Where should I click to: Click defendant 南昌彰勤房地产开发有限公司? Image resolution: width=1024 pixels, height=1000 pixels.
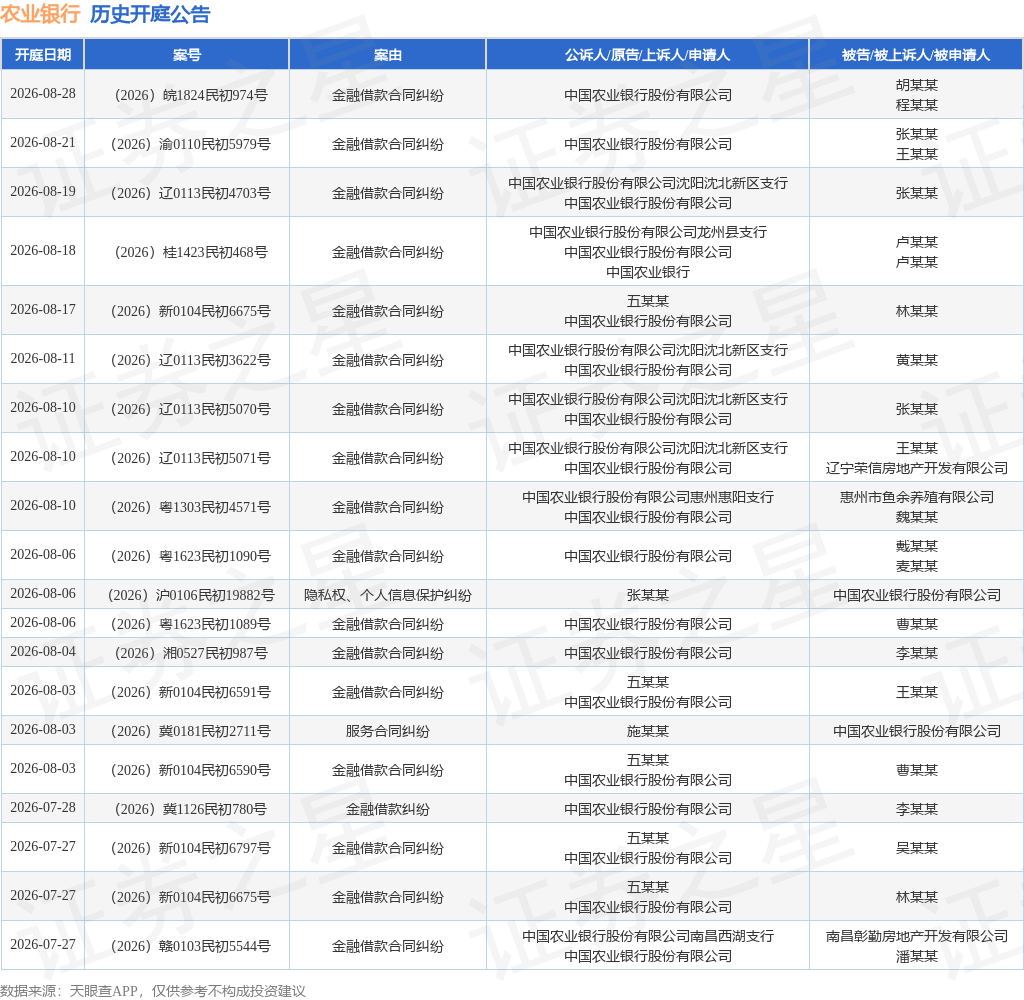(916, 936)
